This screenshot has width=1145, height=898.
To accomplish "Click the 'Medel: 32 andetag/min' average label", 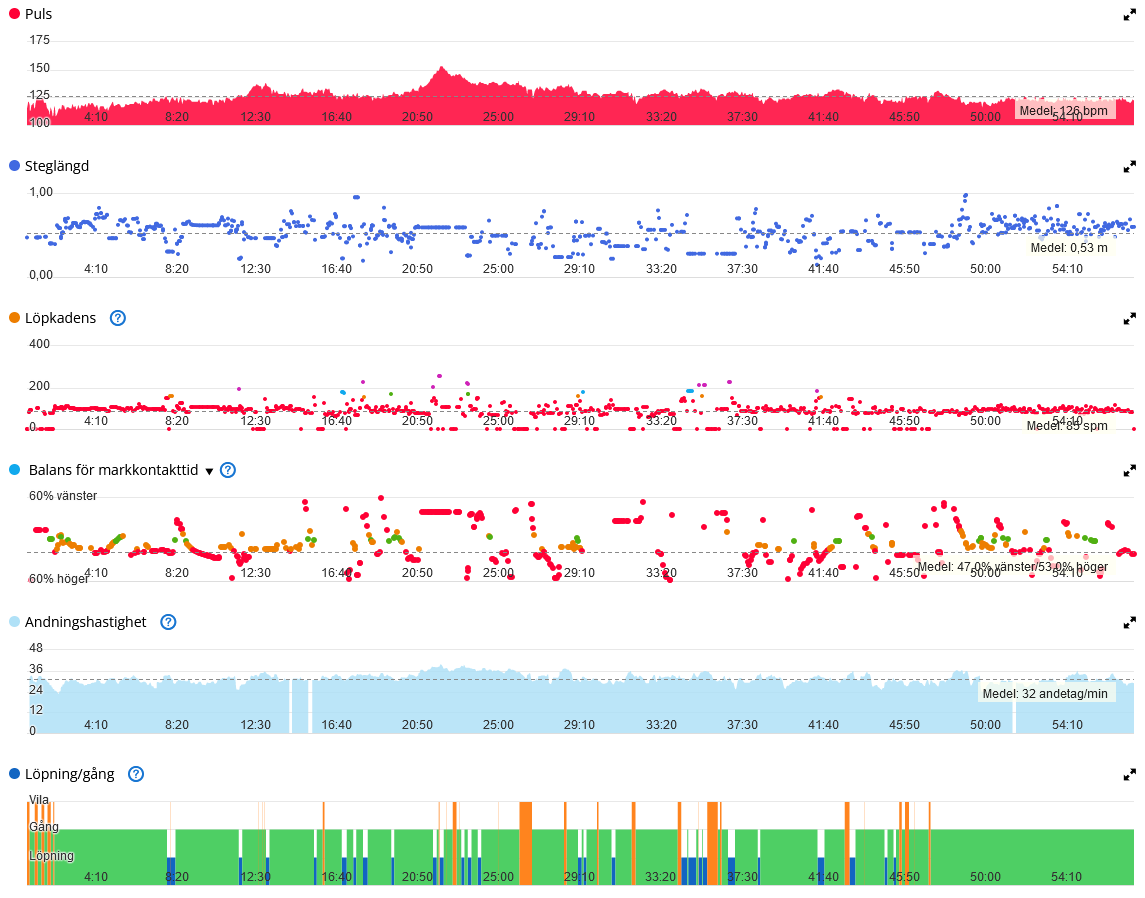I will [1045, 694].
